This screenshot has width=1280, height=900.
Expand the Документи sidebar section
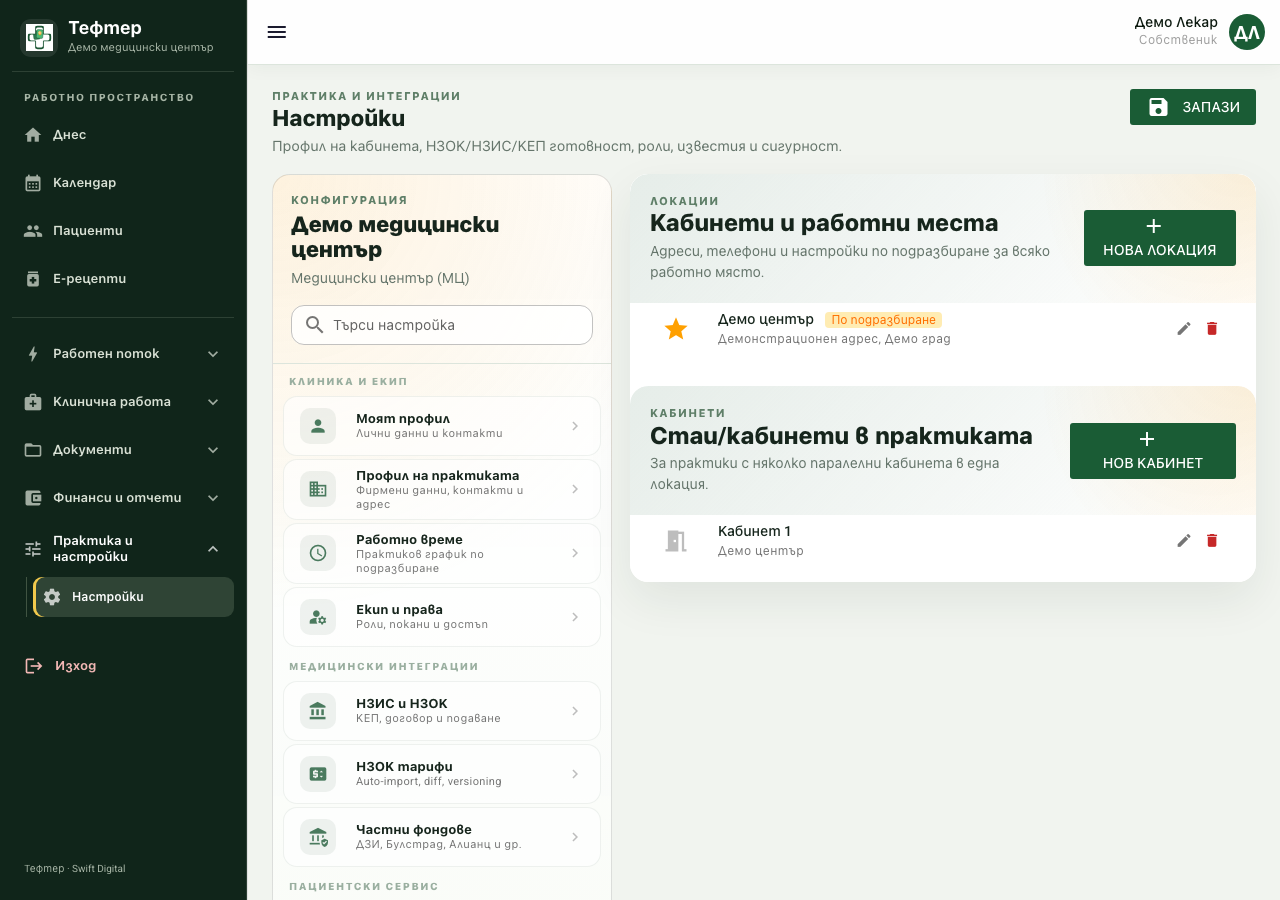click(x=123, y=450)
